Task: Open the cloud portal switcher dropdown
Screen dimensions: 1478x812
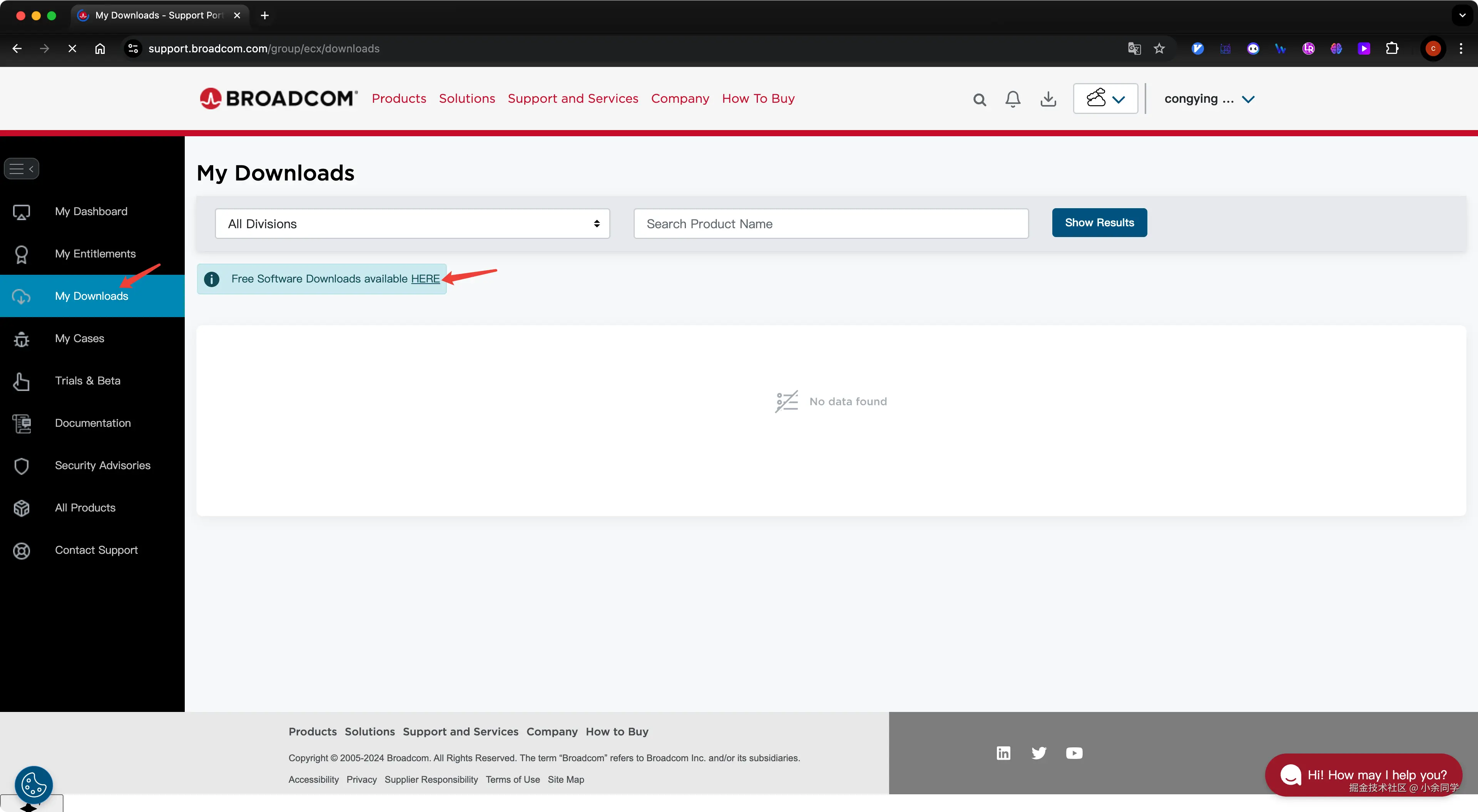Action: (x=1105, y=99)
